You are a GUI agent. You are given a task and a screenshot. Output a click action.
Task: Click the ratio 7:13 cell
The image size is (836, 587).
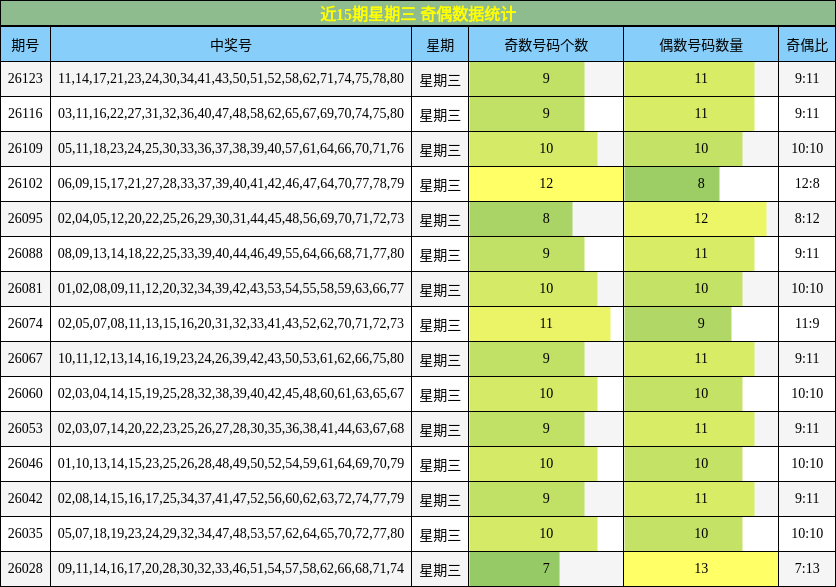tap(807, 568)
